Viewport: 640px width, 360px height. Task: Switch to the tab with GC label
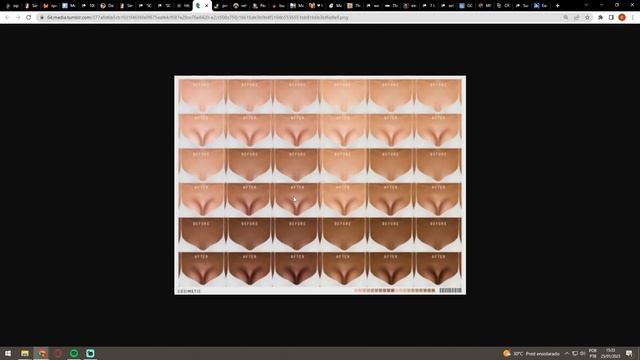pyautogui.click(x=465, y=6)
